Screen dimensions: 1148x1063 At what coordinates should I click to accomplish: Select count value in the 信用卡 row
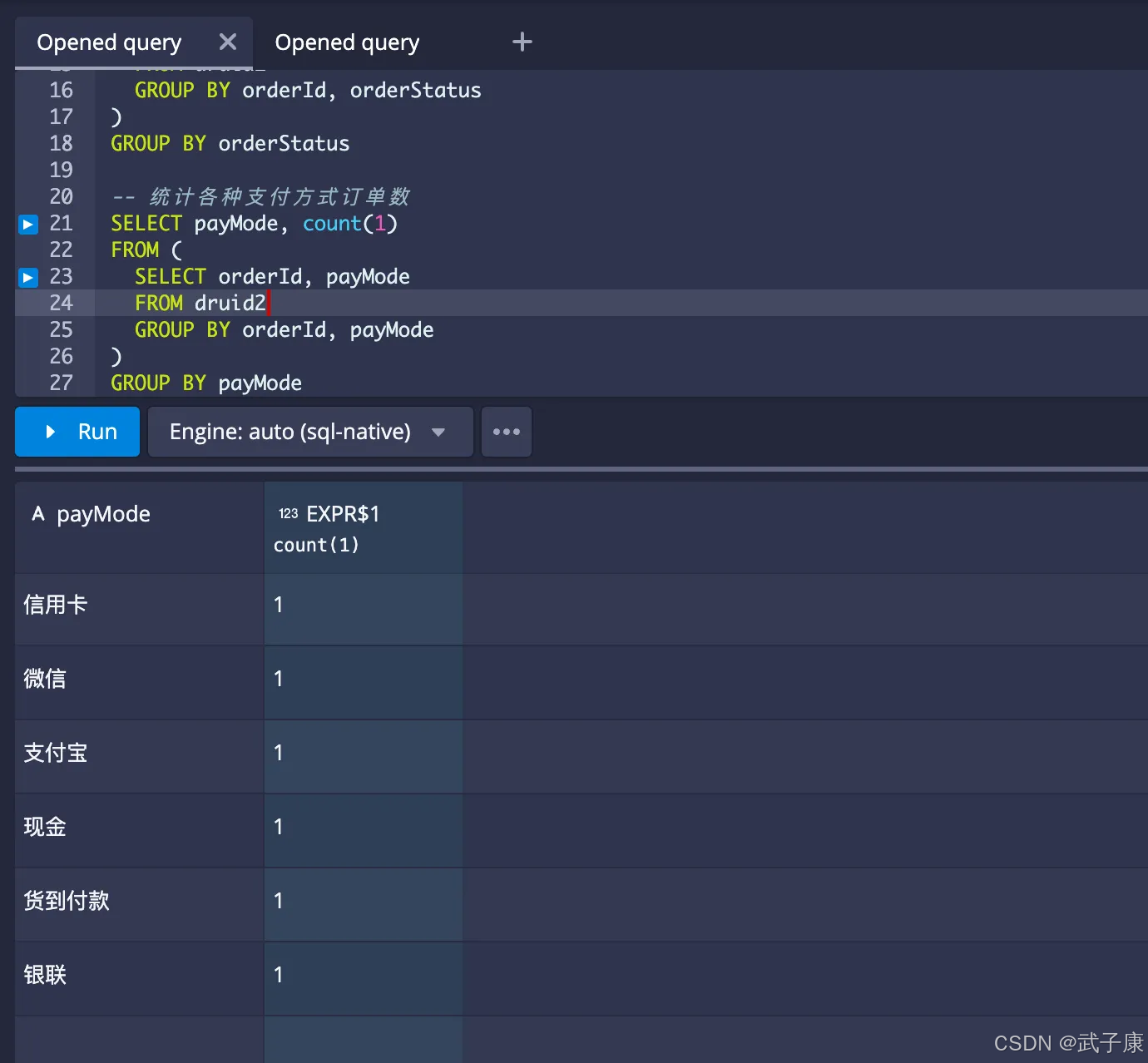click(x=364, y=609)
